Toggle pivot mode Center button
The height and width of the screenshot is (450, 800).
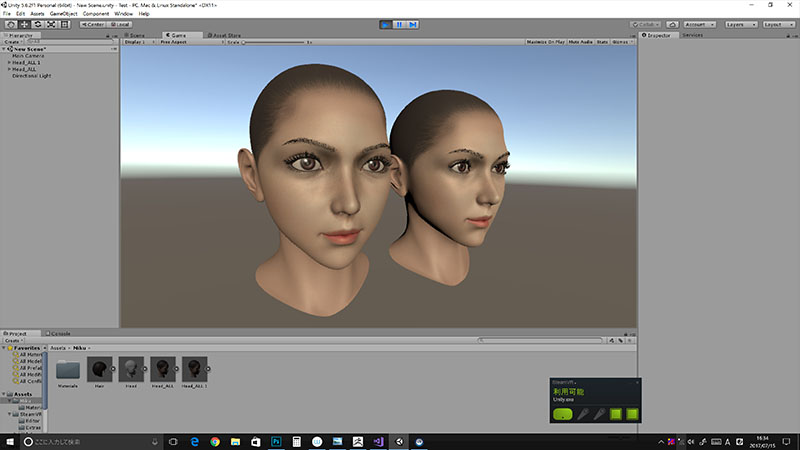(x=92, y=24)
